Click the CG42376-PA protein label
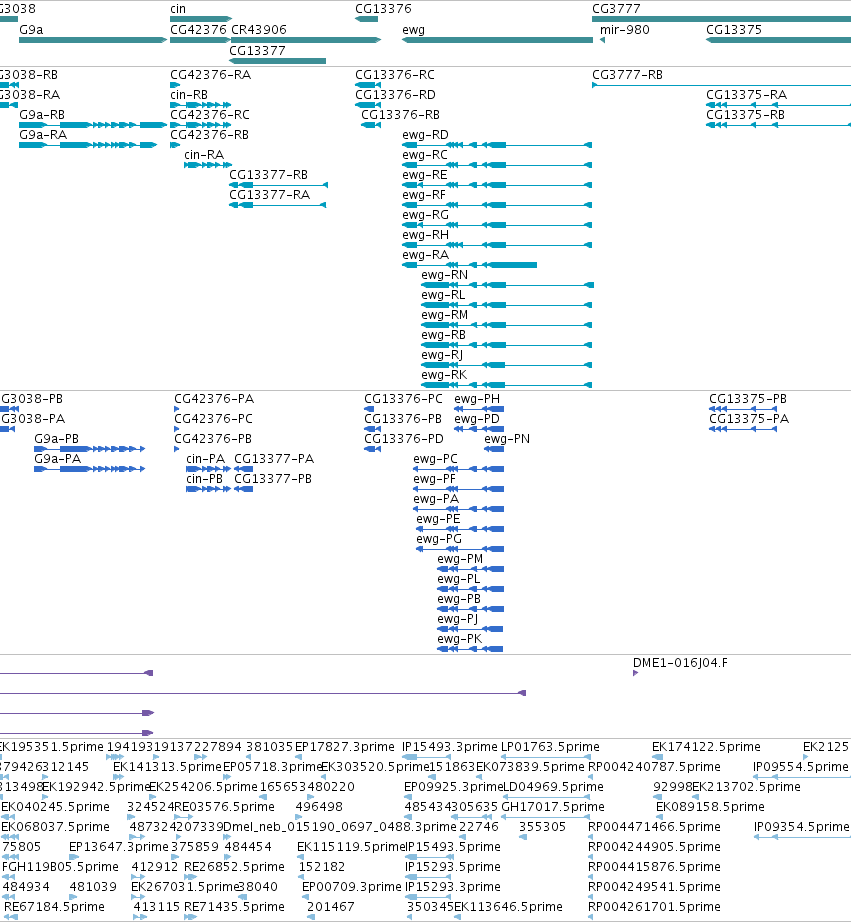 point(214,399)
